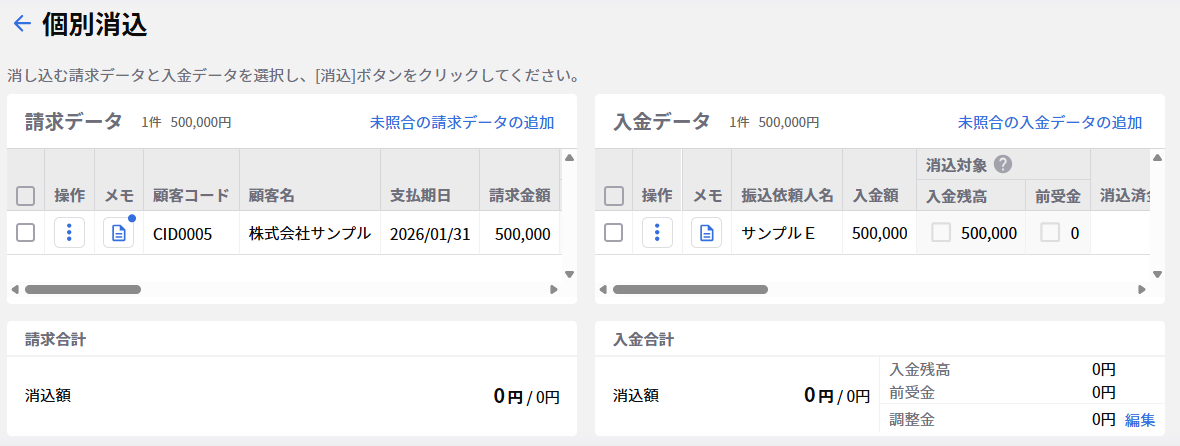Open the three-dot menu for サンプルE payment

click(657, 233)
